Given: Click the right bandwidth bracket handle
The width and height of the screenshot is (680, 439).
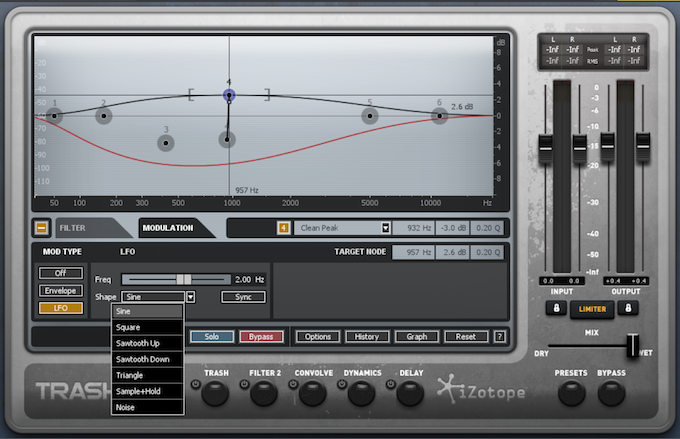Looking at the screenshot, I should pos(267,95).
